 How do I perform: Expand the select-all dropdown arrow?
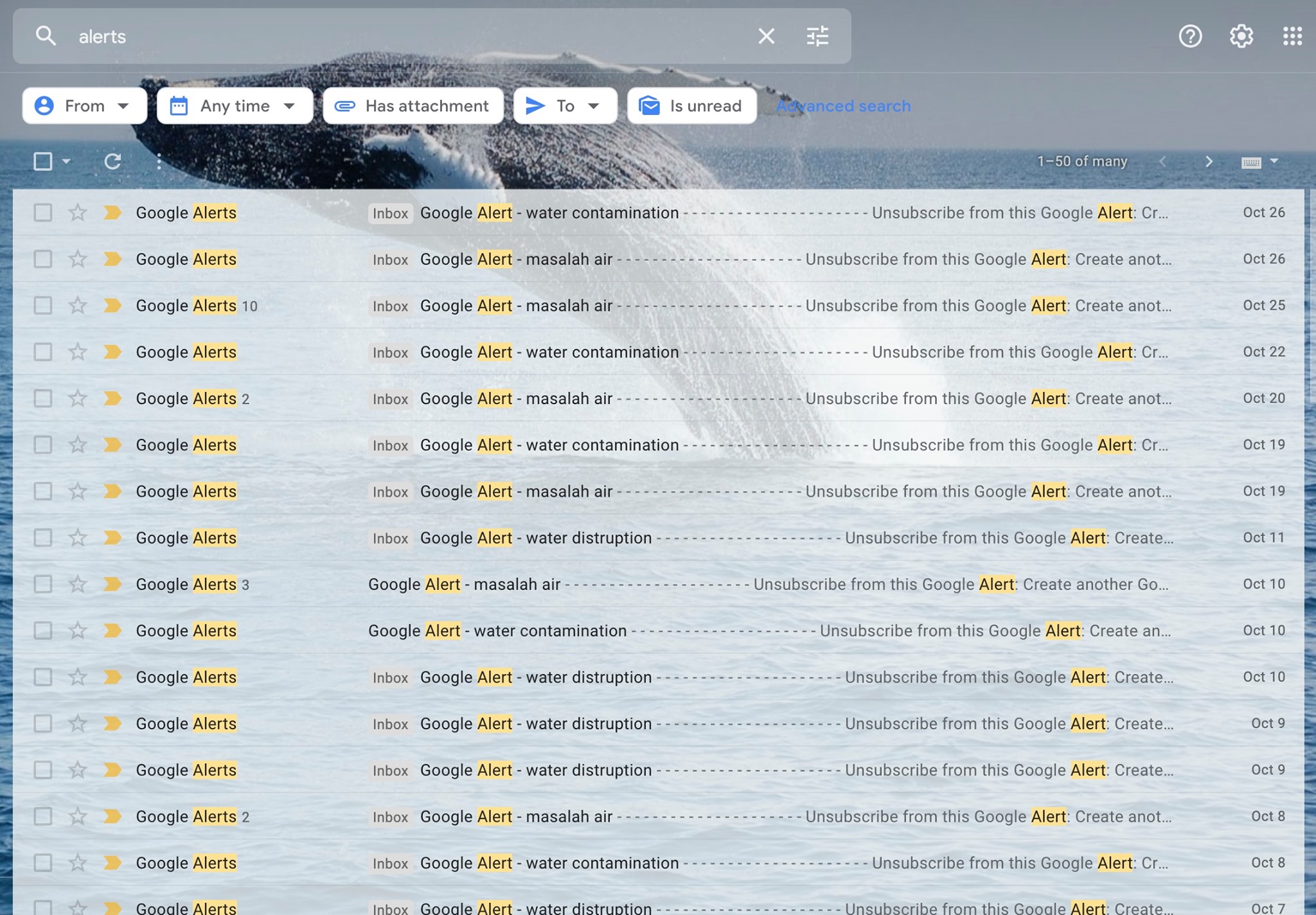click(66, 161)
